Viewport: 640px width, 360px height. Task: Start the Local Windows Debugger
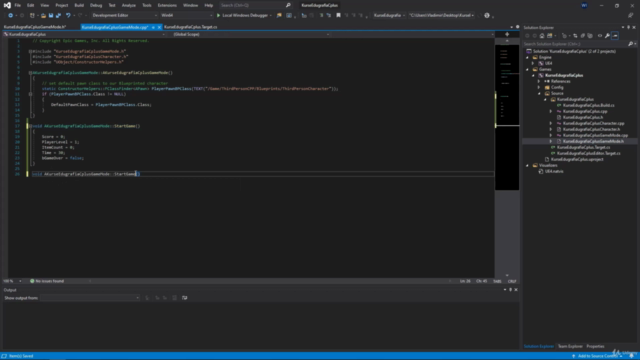(x=243, y=16)
